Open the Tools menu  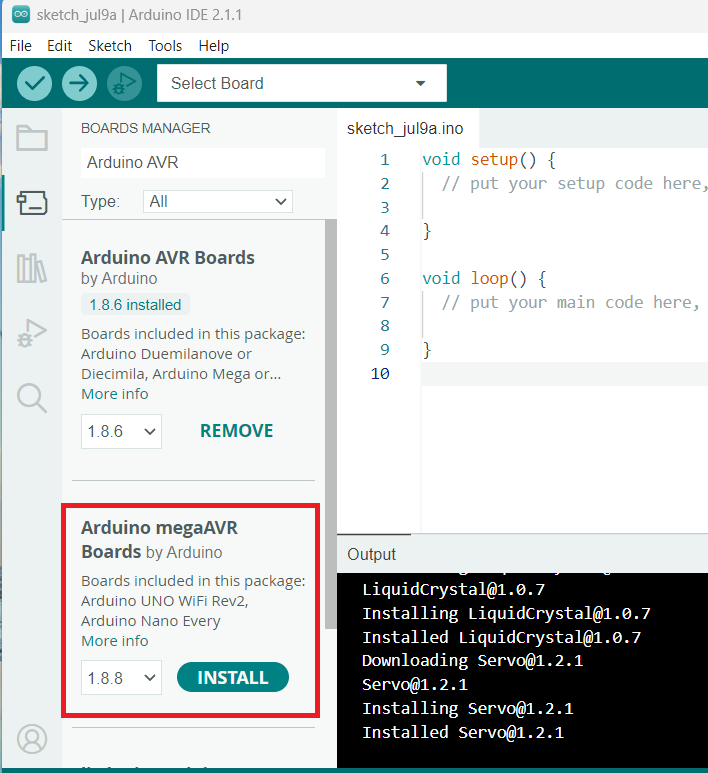(165, 46)
